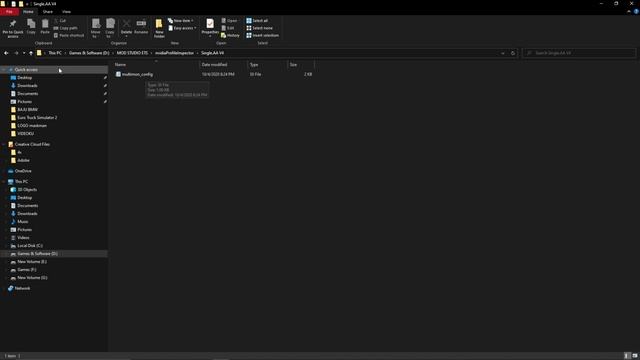This screenshot has height=360, width=640.
Task: Click the Copy icon in Clipboard group
Action: [31, 24]
